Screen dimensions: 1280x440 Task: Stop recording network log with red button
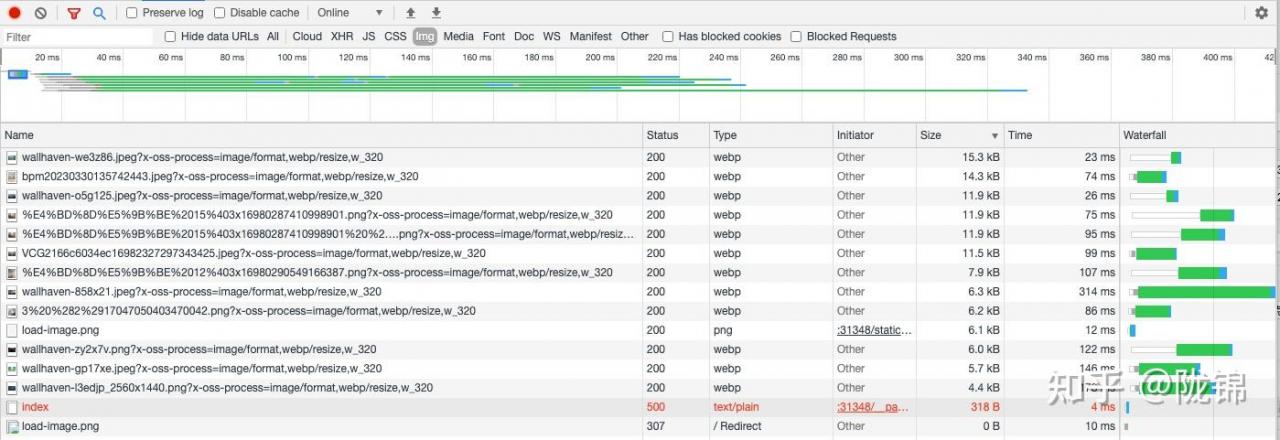click(x=15, y=13)
